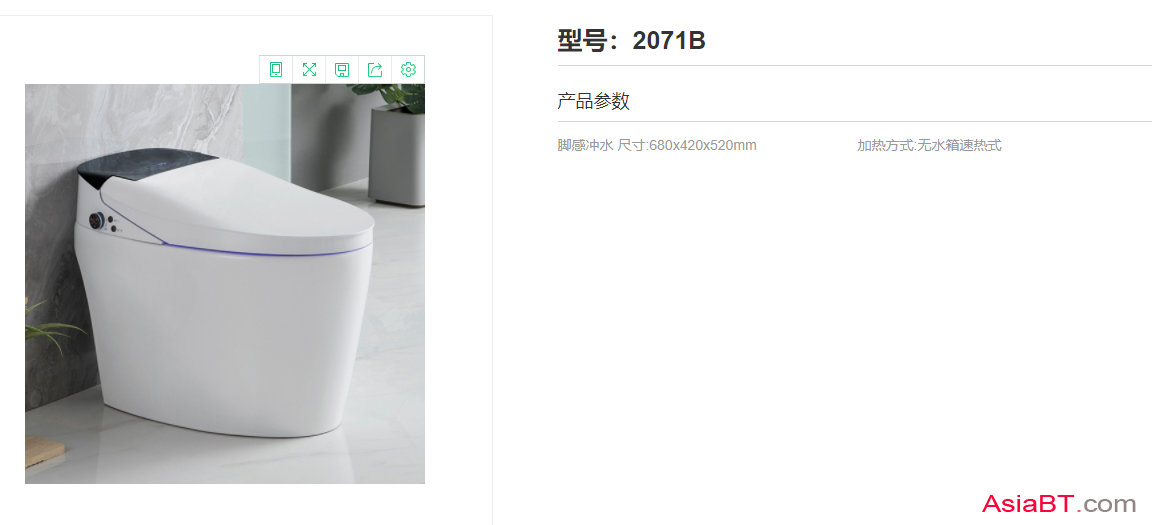Save the image using floppy disk icon
The width and height of the screenshot is (1152, 525).
point(342,70)
